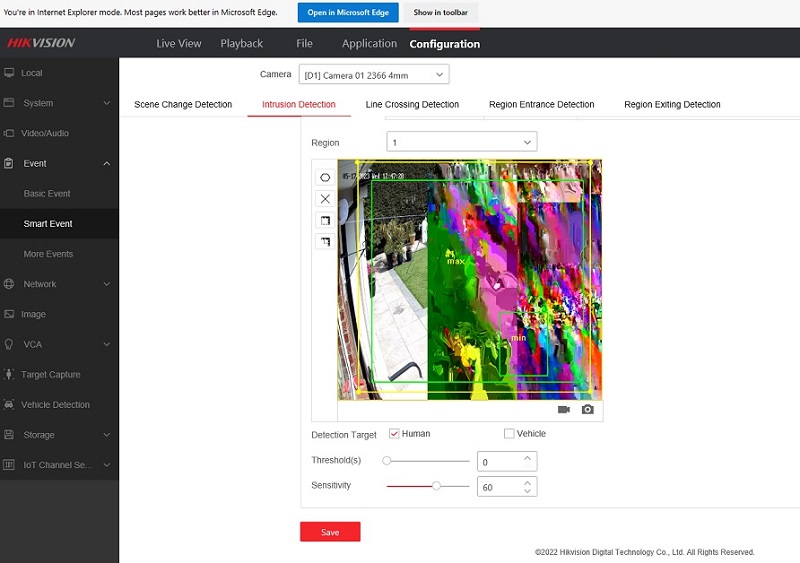
Task: Select the max size filter tool
Action: (x=325, y=220)
